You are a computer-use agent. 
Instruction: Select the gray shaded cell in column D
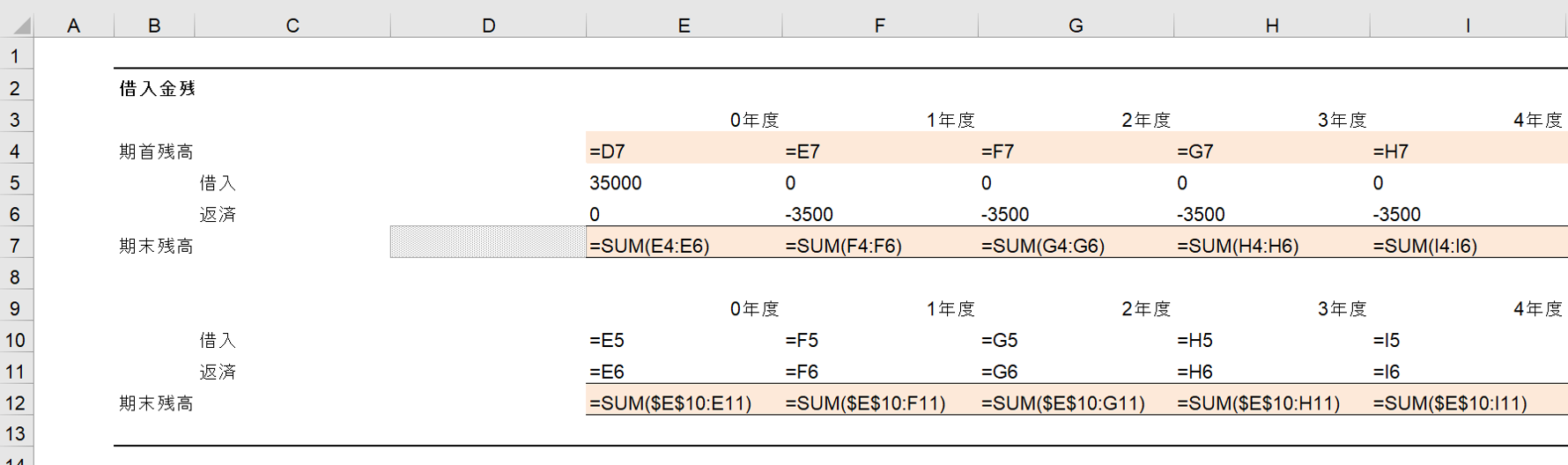pos(488,242)
